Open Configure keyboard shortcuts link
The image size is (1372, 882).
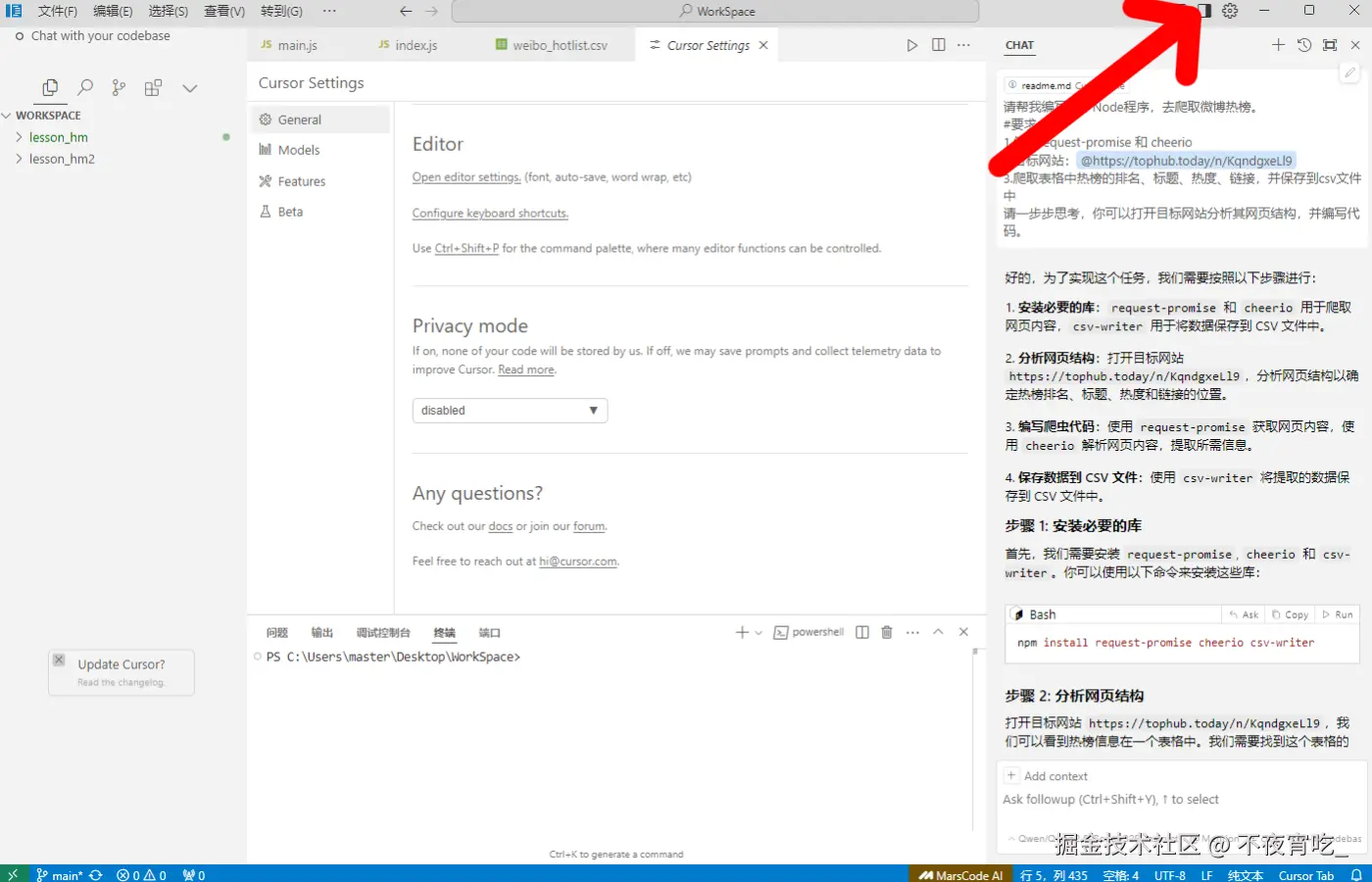pos(490,213)
